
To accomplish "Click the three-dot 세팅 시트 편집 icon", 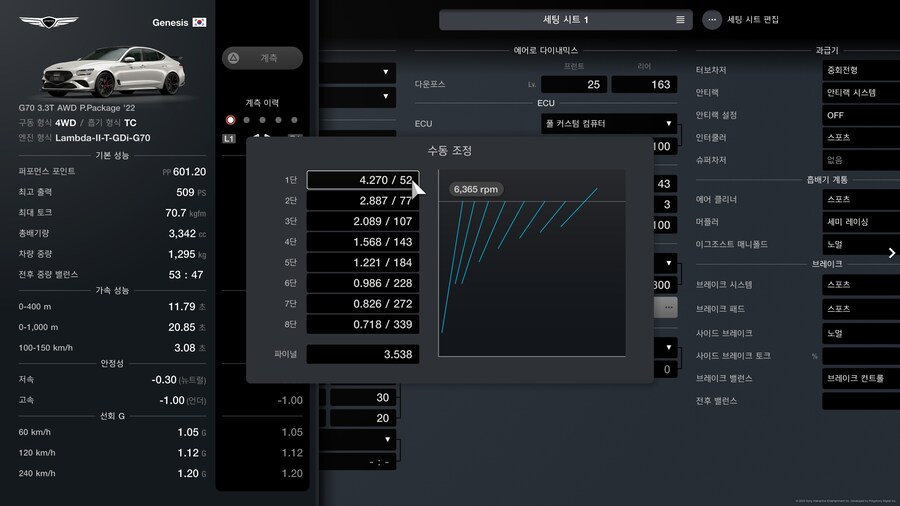I will (712, 20).
